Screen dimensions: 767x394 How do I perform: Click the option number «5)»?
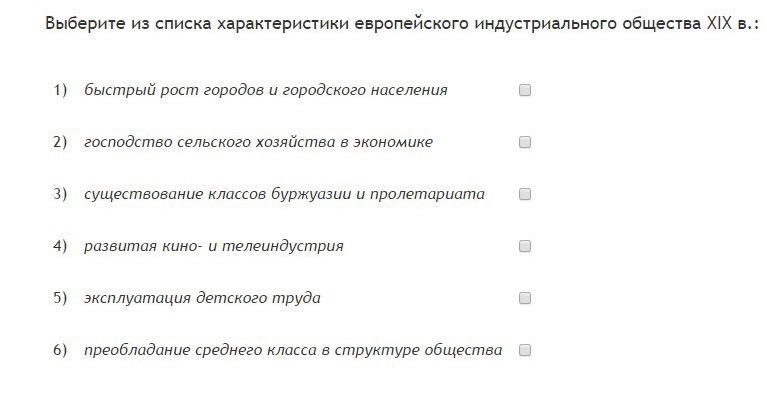pos(60,298)
